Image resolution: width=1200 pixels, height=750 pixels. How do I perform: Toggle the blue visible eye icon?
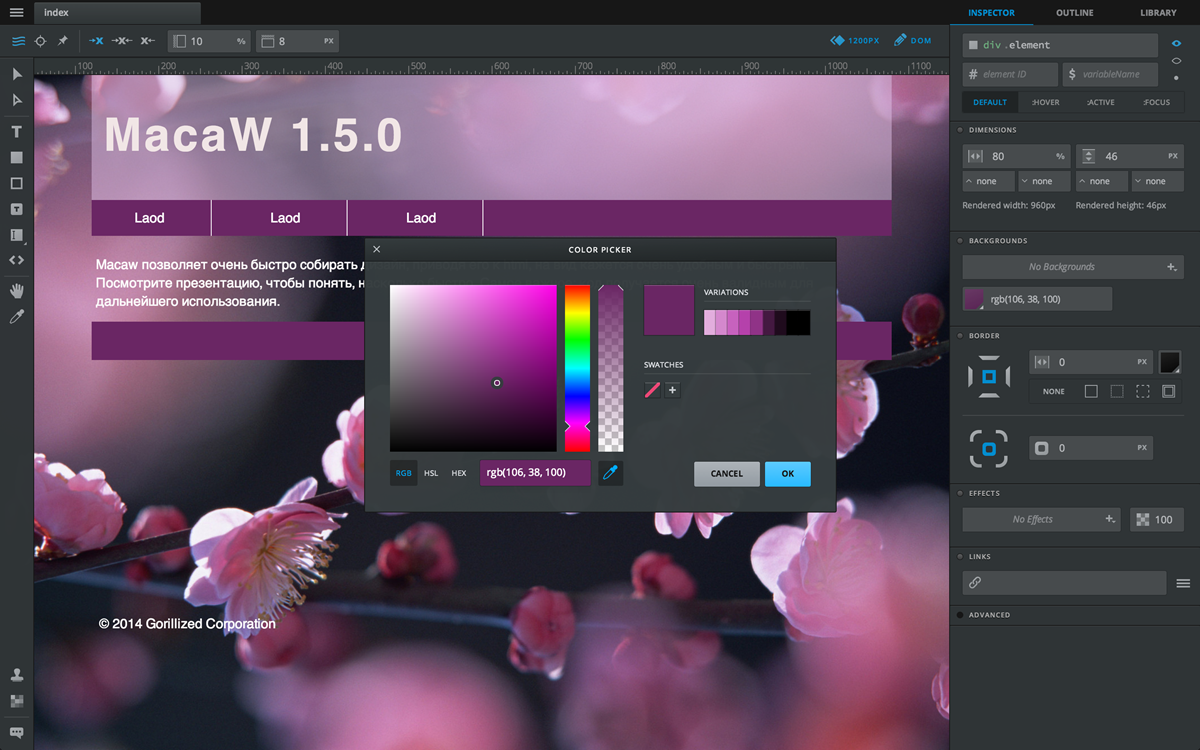tap(1176, 44)
